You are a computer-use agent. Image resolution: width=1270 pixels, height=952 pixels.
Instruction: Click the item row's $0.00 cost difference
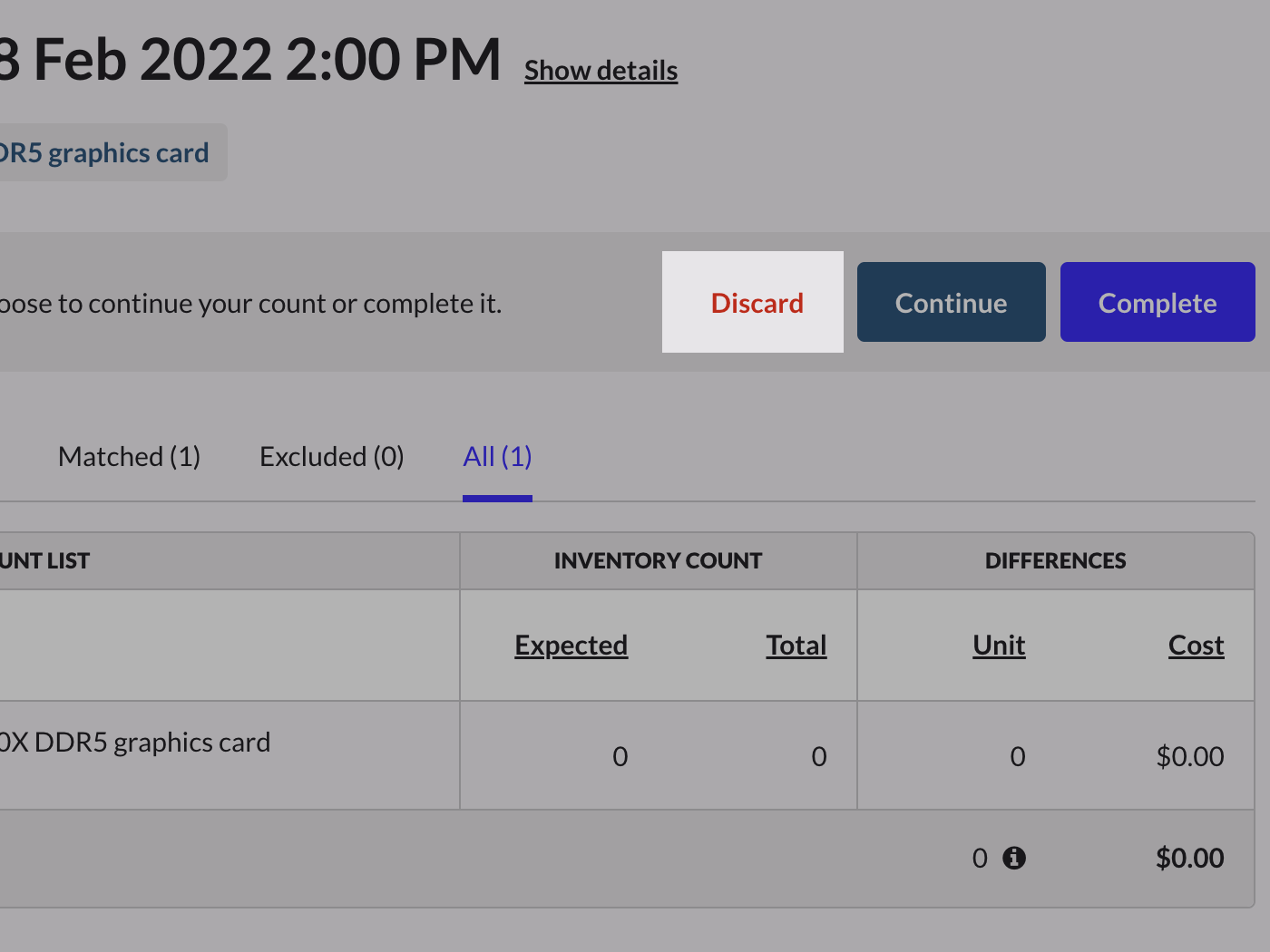(x=1189, y=756)
